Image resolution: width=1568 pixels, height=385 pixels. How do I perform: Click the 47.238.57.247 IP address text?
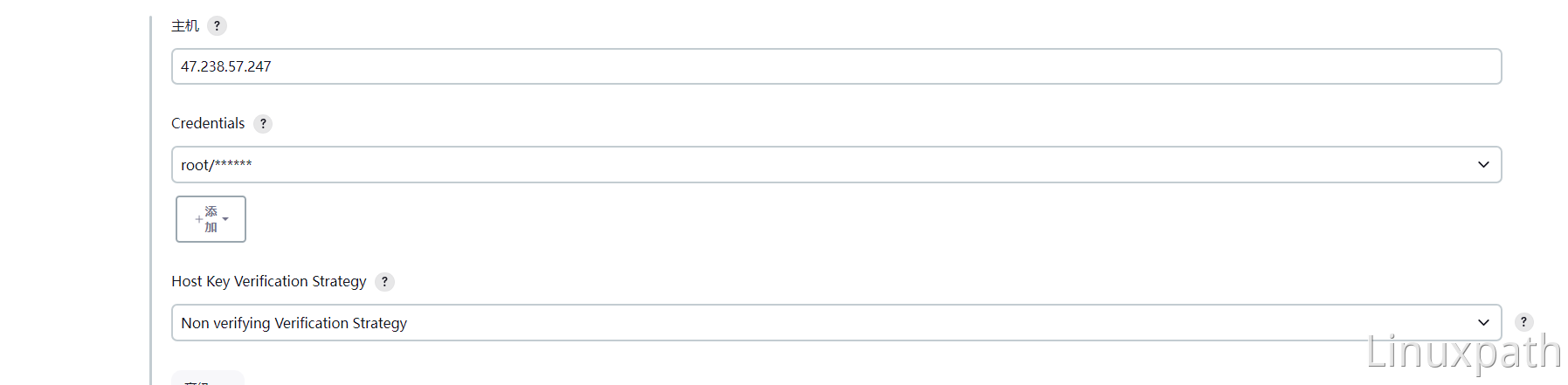[x=226, y=66]
